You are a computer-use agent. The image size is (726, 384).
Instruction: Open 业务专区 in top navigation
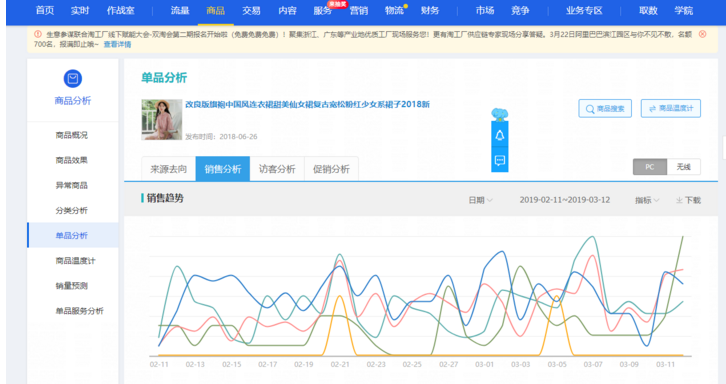pyautogui.click(x=584, y=10)
